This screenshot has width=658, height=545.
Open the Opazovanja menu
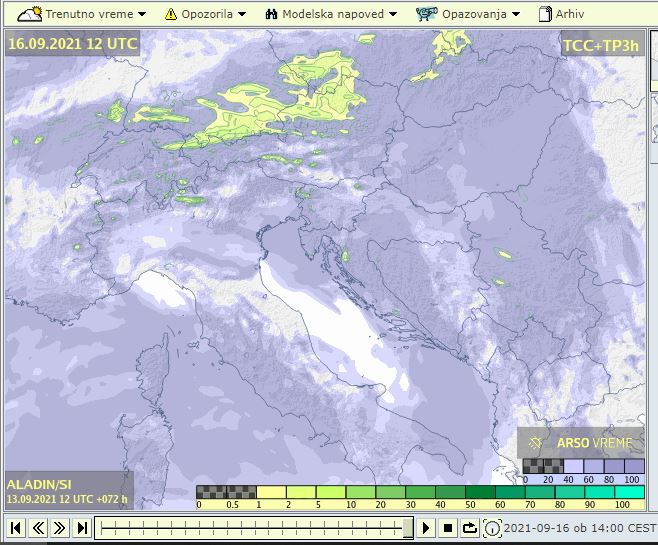pyautogui.click(x=481, y=14)
